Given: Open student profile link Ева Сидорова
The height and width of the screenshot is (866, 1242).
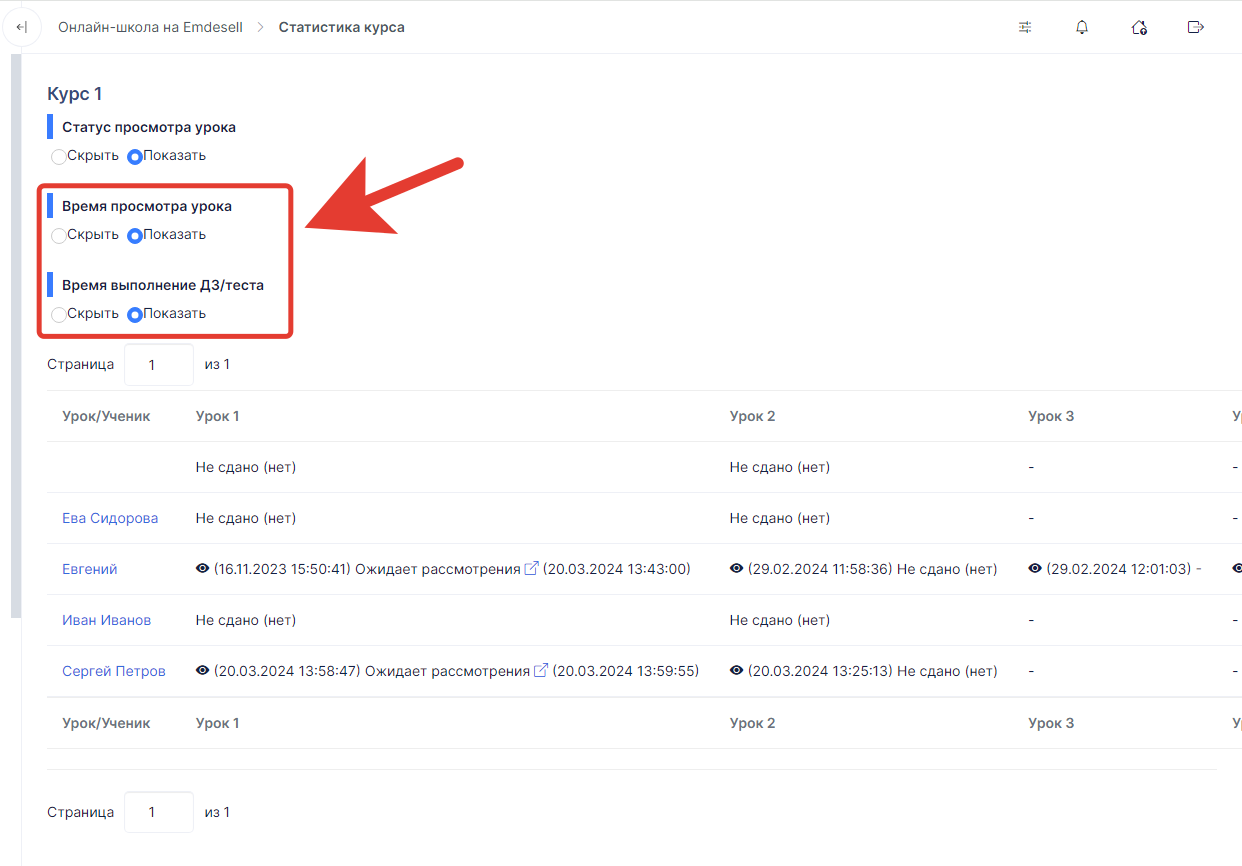Looking at the screenshot, I should (110, 518).
